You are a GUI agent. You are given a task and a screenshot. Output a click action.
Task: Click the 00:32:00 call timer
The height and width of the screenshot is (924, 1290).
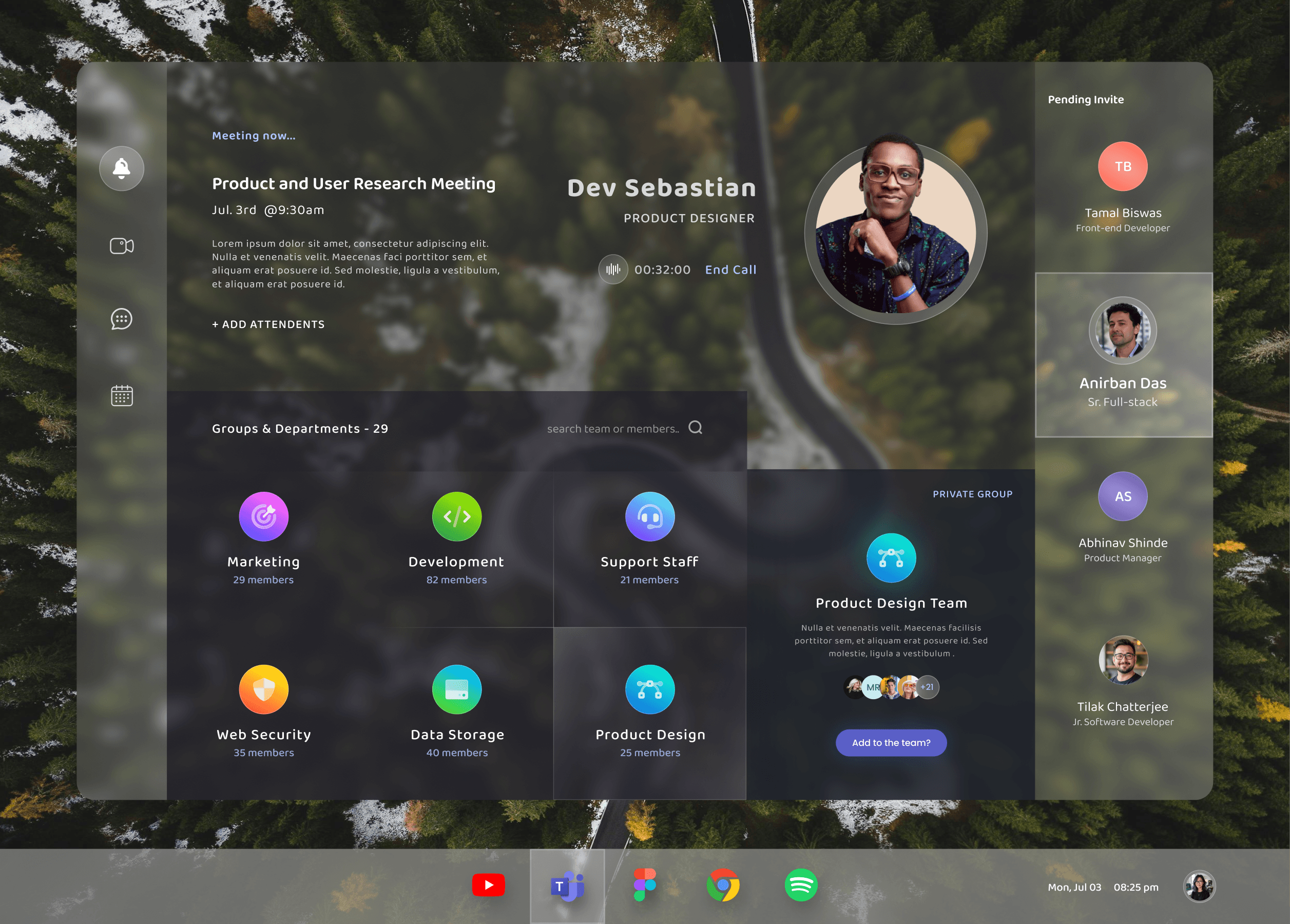[663, 269]
